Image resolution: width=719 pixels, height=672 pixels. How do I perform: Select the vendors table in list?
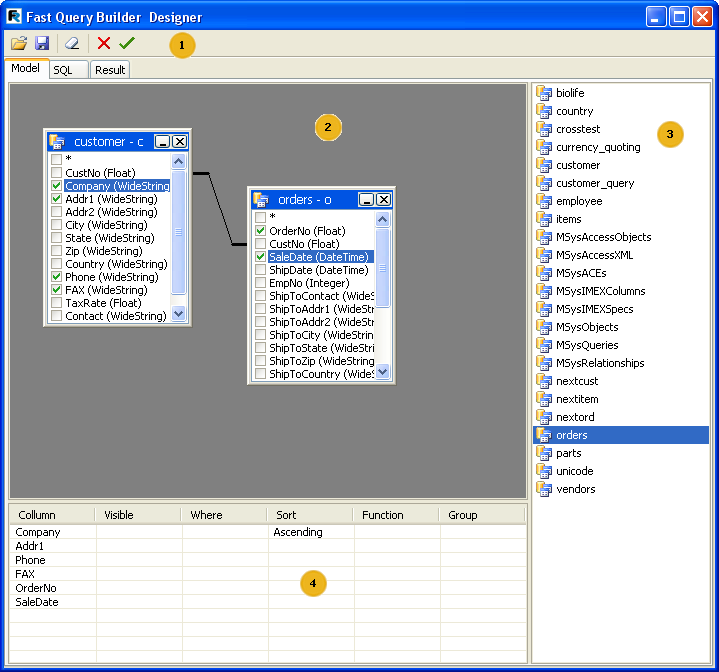coord(575,489)
